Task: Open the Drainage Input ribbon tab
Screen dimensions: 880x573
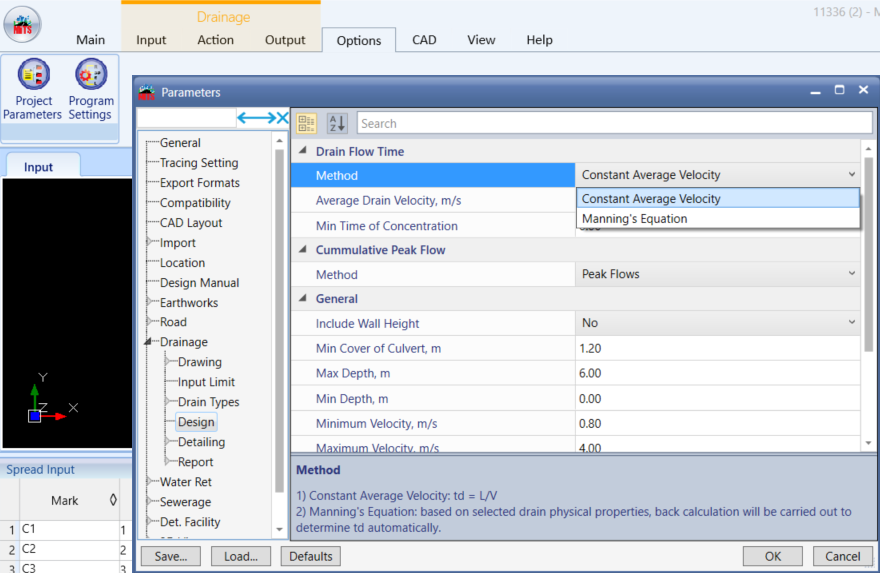Action: click(x=151, y=40)
